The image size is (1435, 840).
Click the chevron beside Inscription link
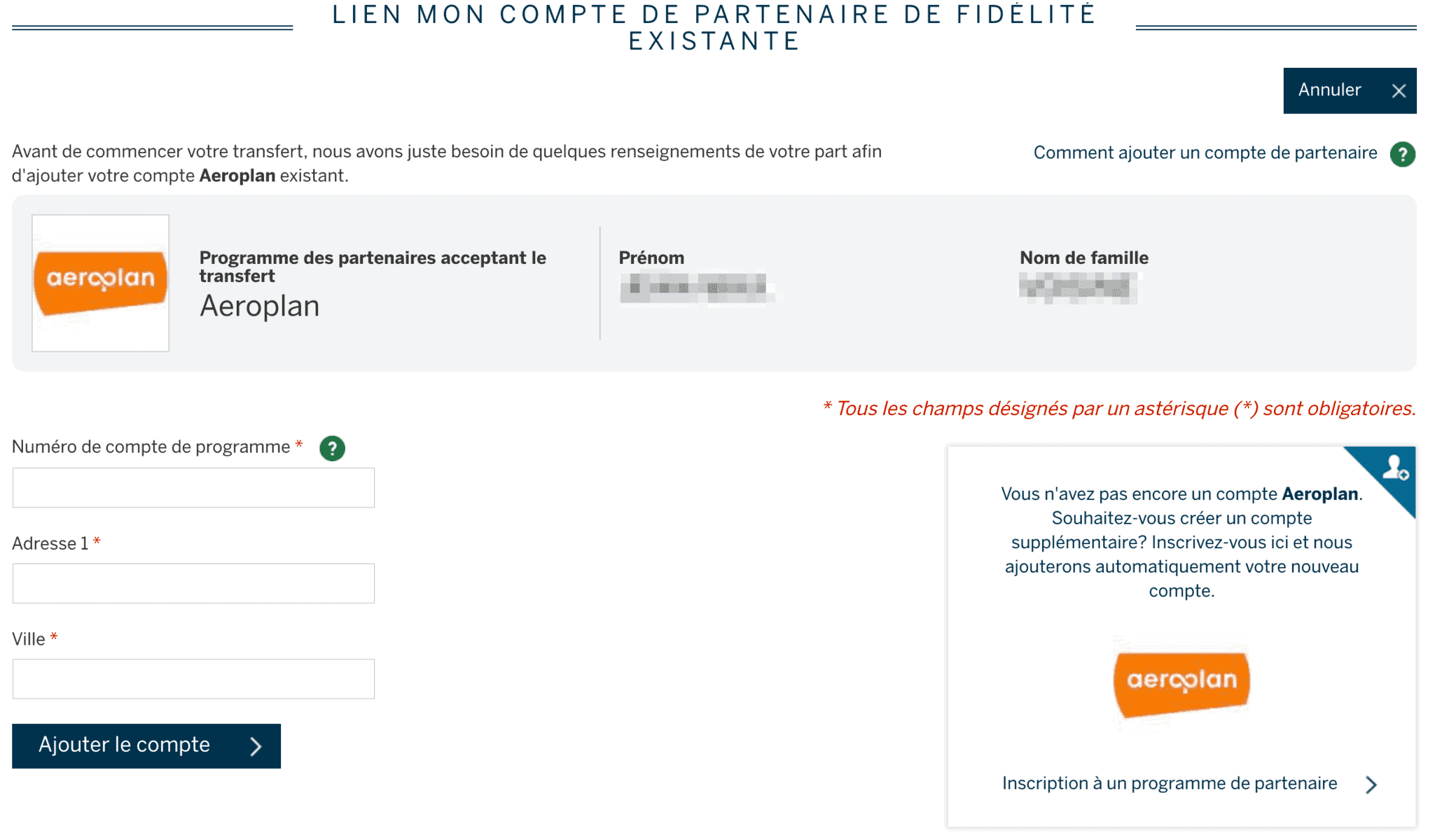pos(1371,785)
